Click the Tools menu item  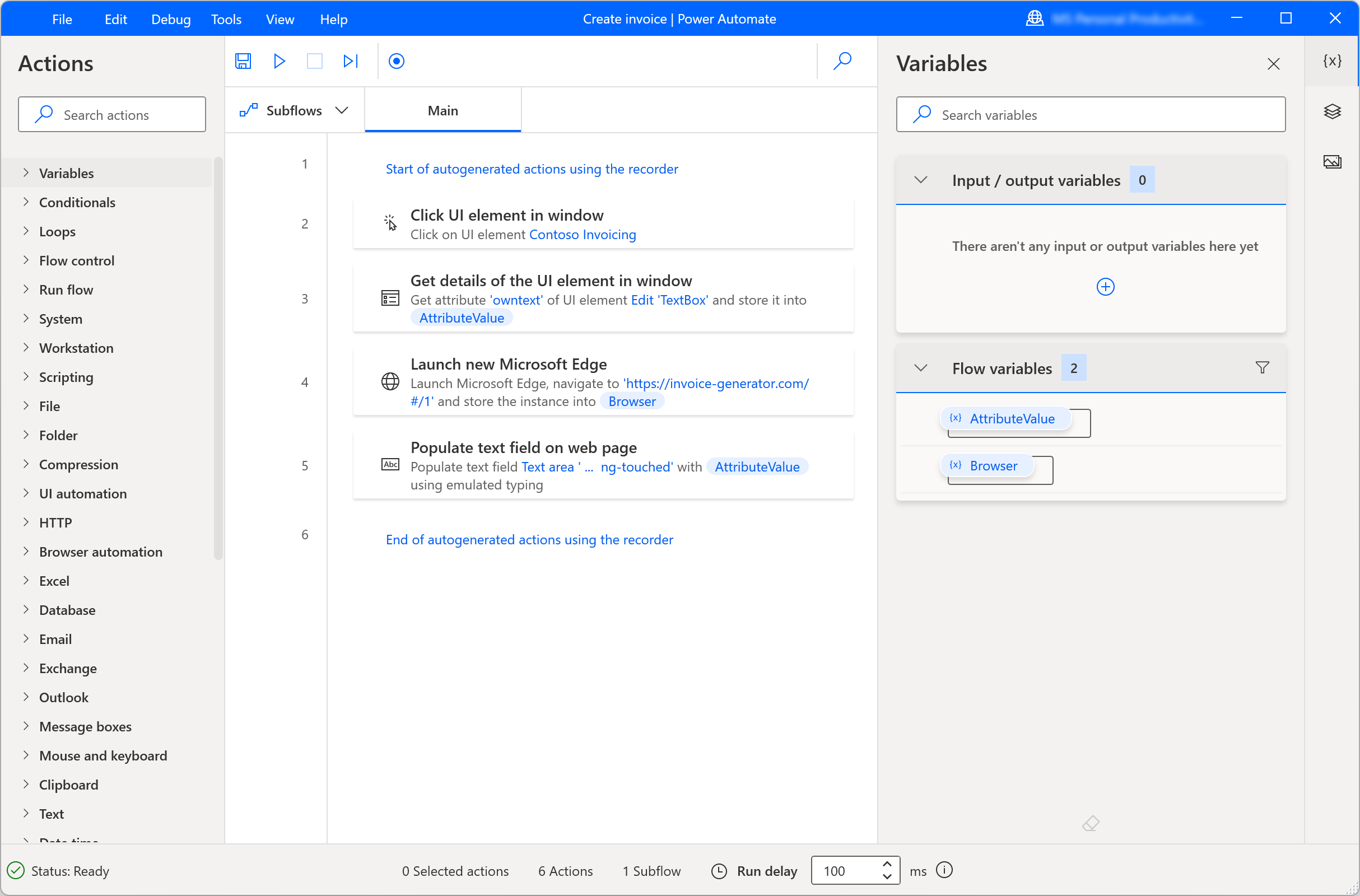tap(225, 18)
